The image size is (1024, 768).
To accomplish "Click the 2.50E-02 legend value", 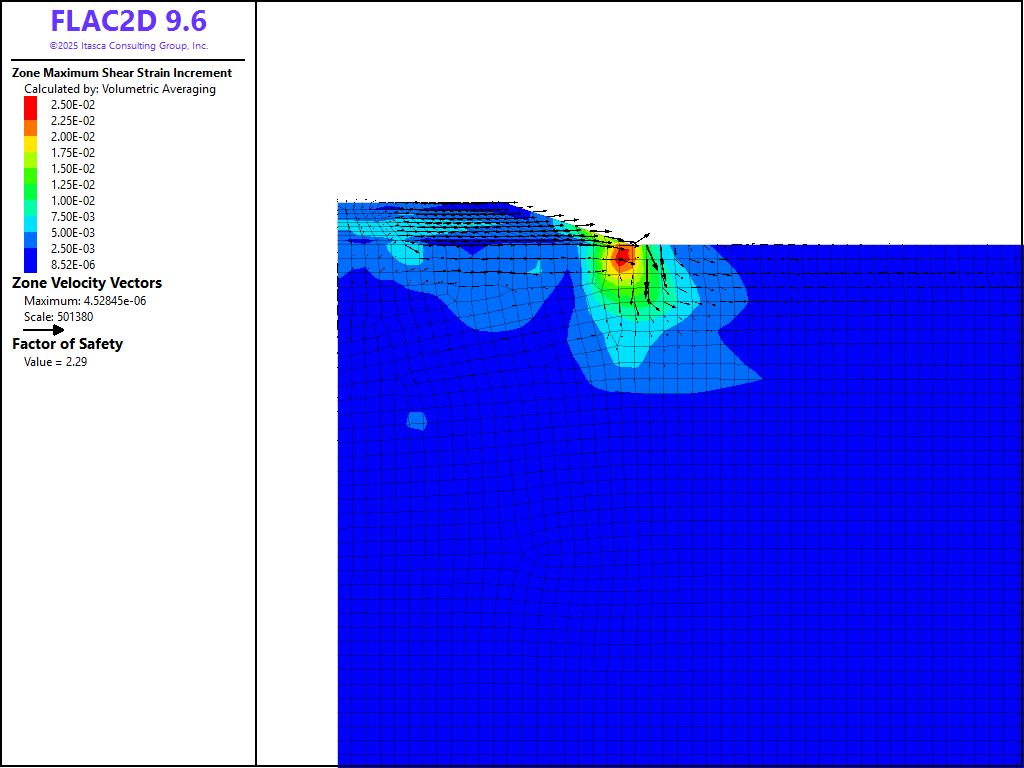I will [x=73, y=105].
